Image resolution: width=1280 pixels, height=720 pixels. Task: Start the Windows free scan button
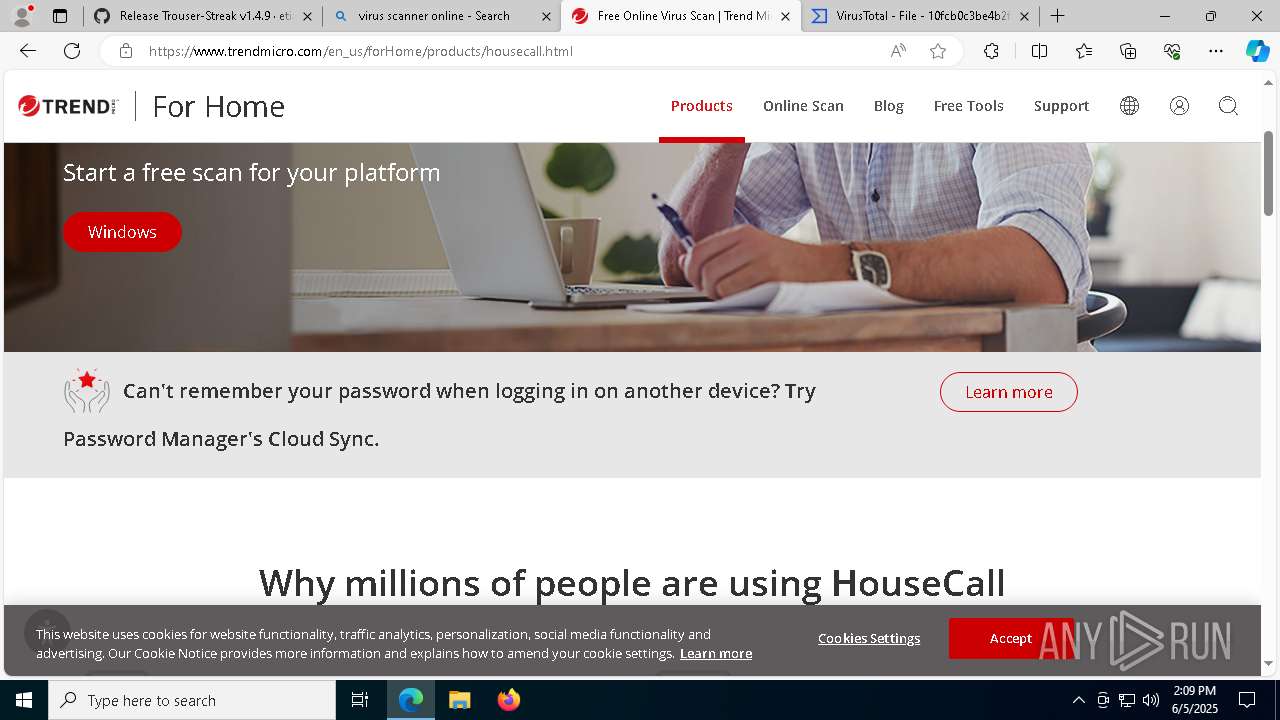coord(122,232)
